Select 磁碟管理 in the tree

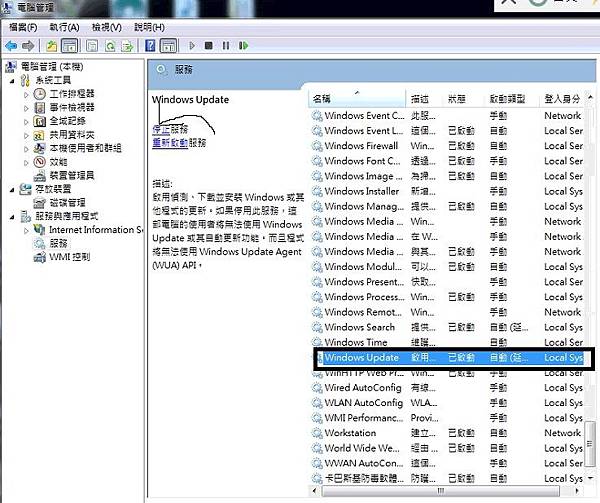tap(67, 202)
